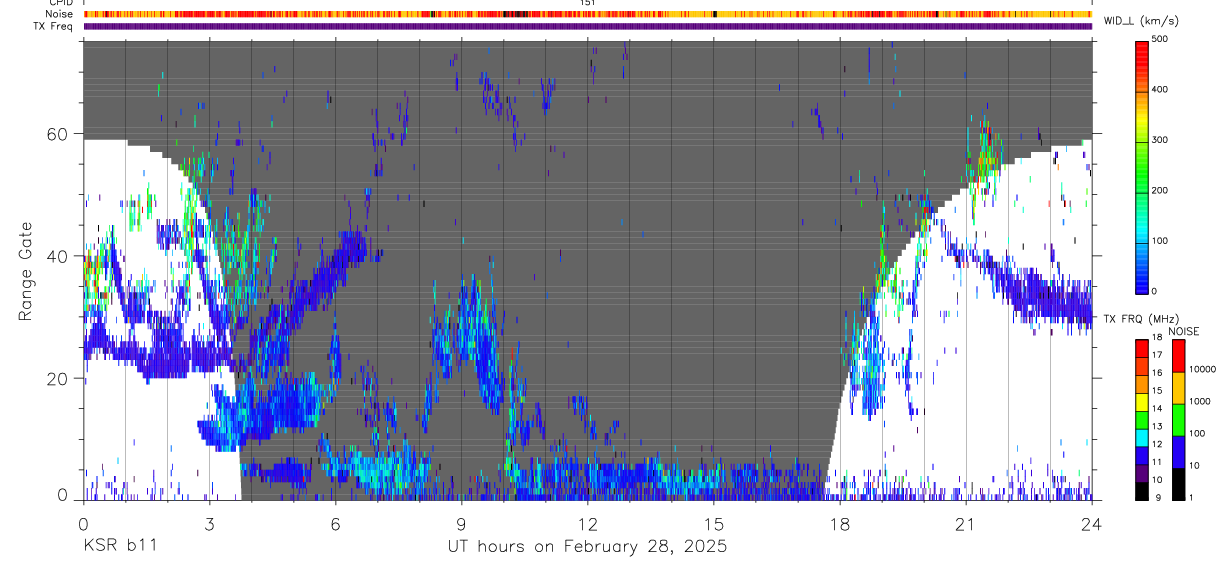Click the '10000' value on noise legend

coord(1204,369)
